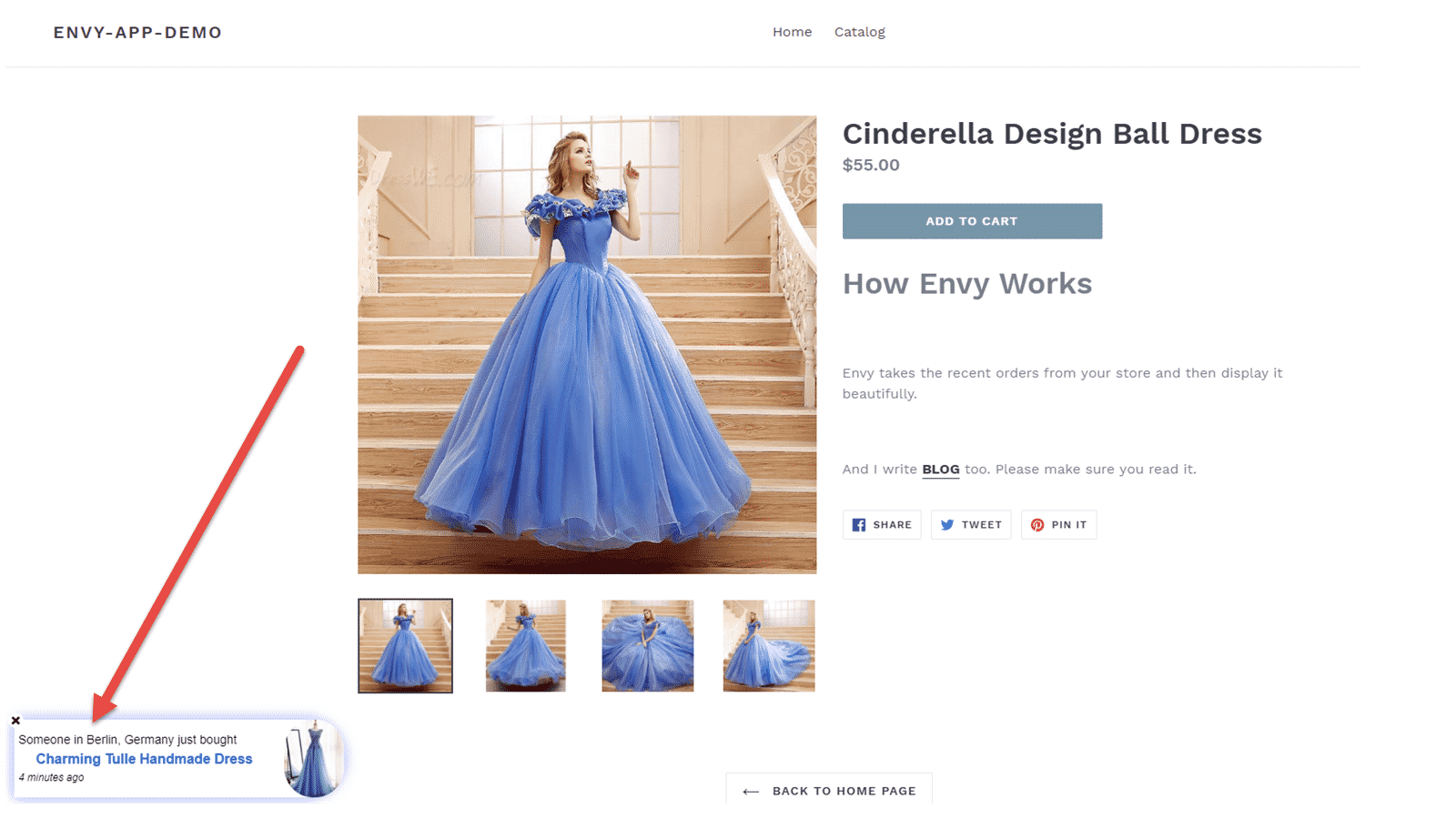Click the ENVY-APP-DEMO store logo
Image resolution: width=1456 pixels, height=819 pixels.
[x=137, y=33]
